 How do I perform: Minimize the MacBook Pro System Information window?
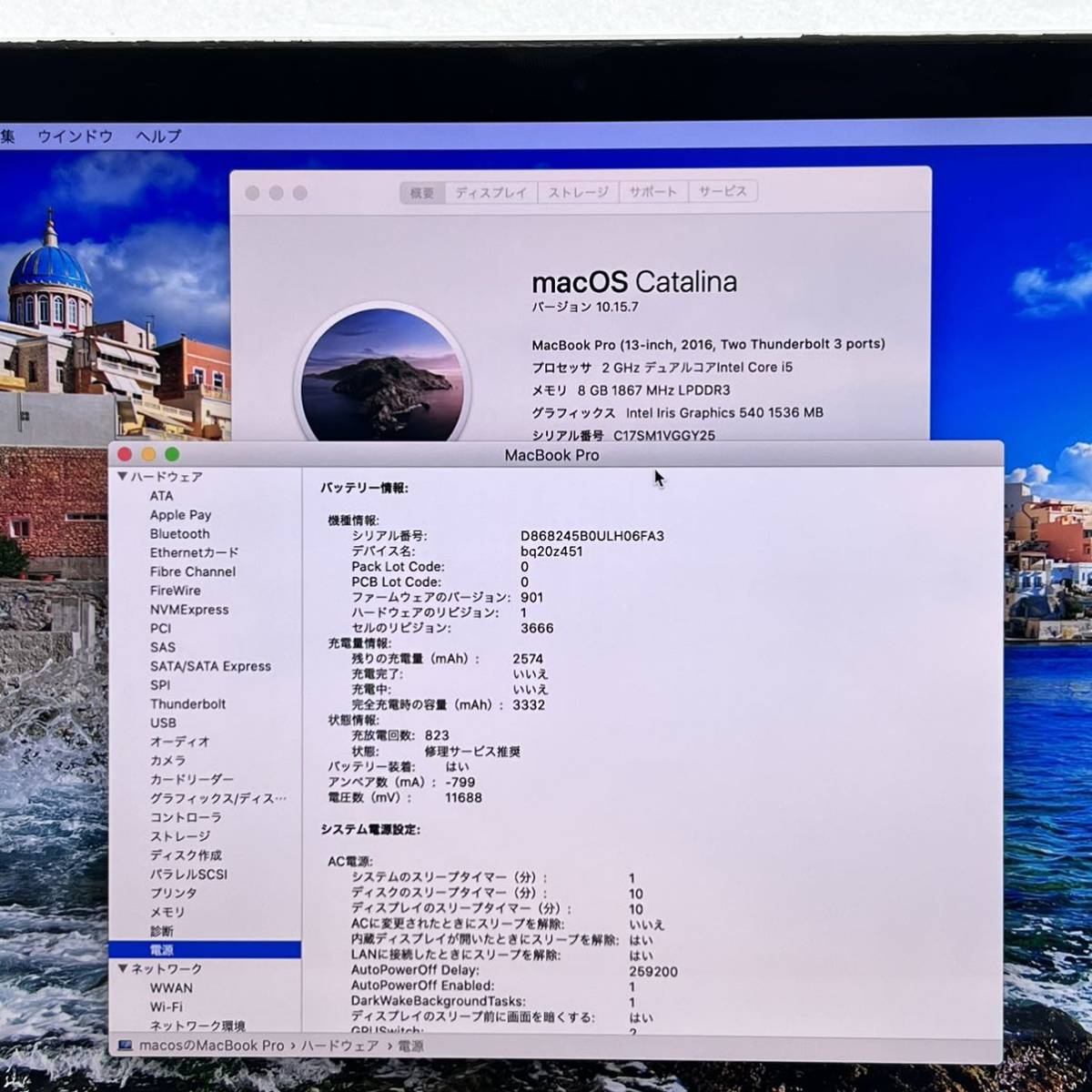[148, 455]
